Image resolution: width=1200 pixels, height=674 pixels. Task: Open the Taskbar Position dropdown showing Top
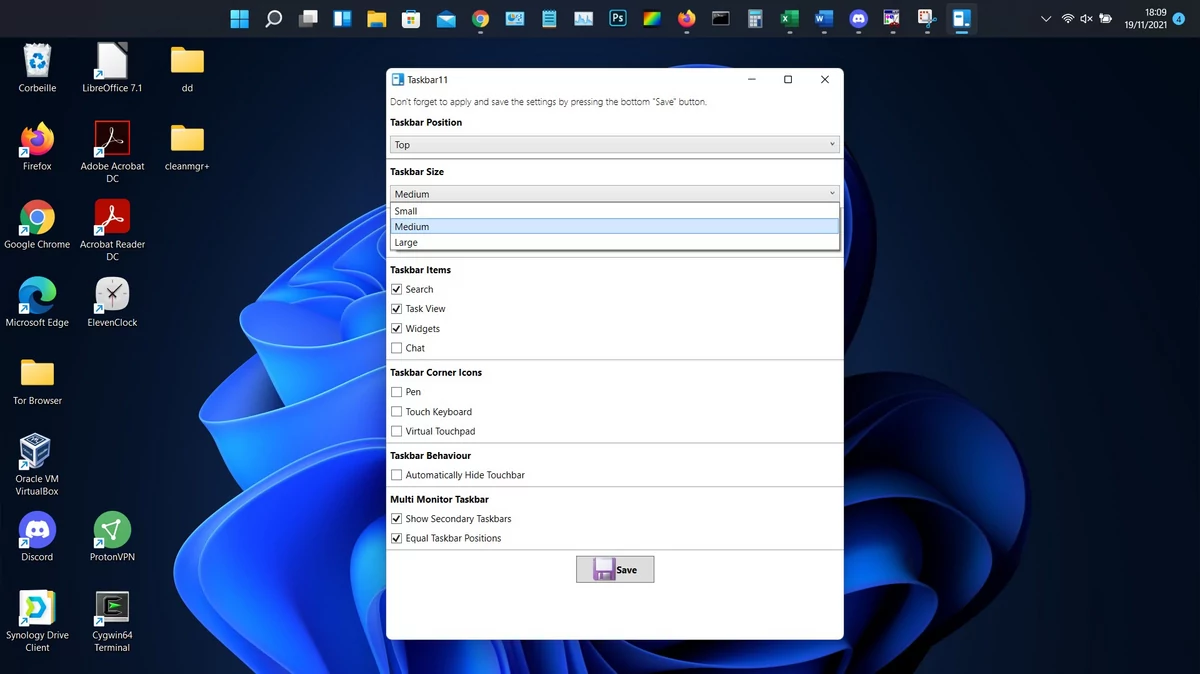click(x=614, y=145)
